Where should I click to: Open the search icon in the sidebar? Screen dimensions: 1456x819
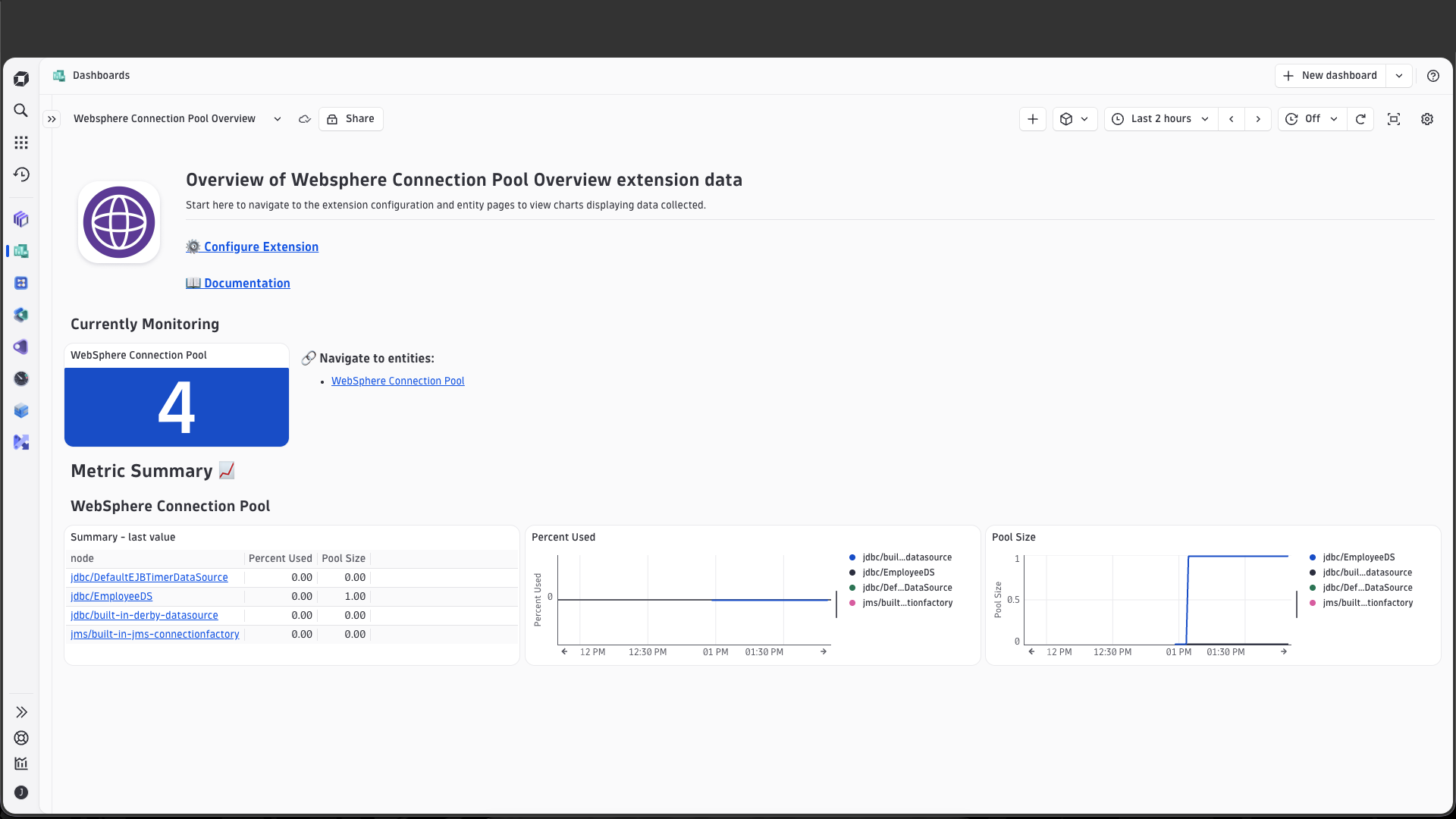pyautogui.click(x=21, y=111)
